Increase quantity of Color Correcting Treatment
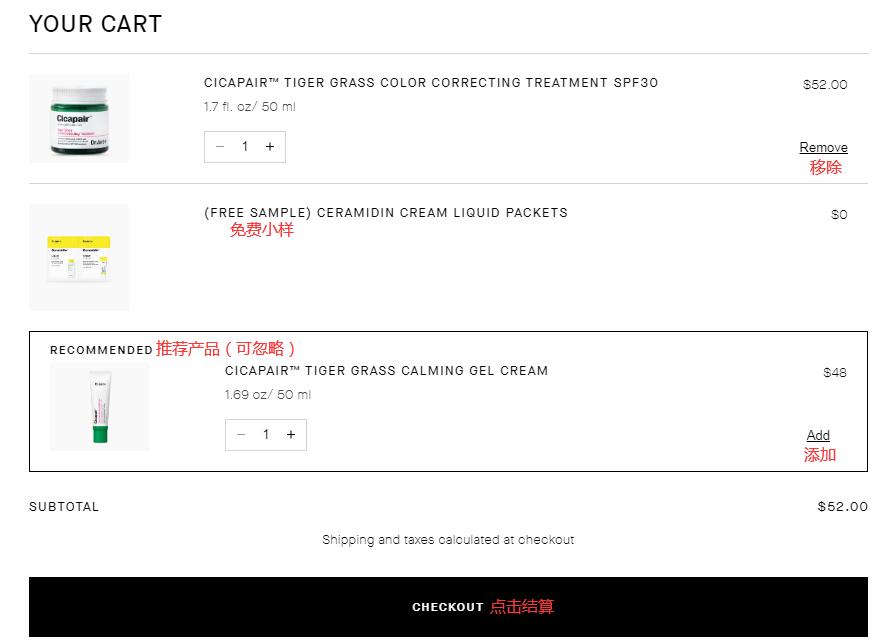 270,147
